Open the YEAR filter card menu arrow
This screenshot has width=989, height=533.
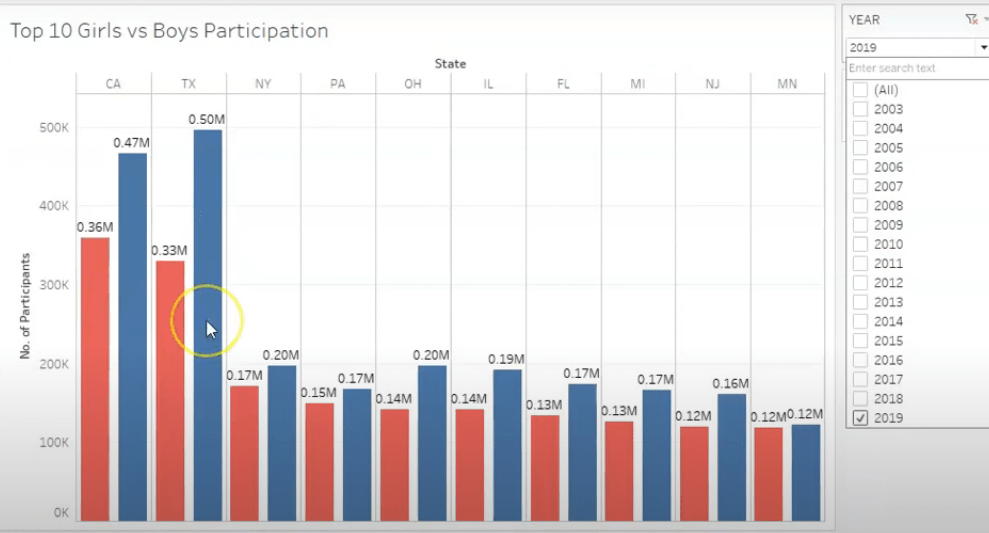point(985,19)
